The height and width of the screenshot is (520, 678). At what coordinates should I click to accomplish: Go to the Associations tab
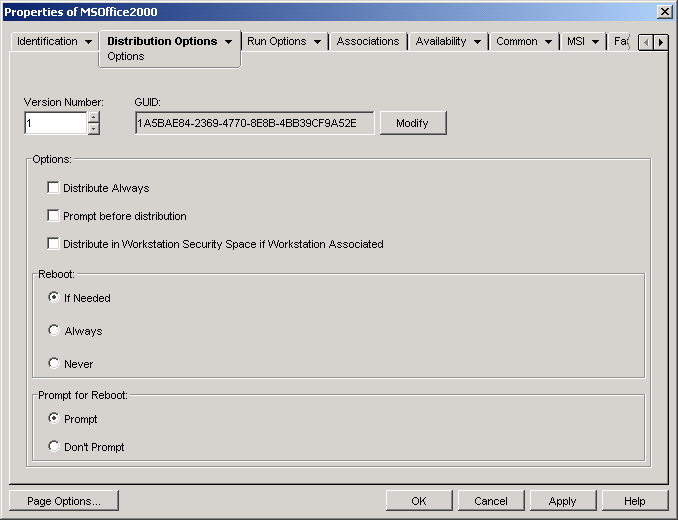(x=368, y=41)
